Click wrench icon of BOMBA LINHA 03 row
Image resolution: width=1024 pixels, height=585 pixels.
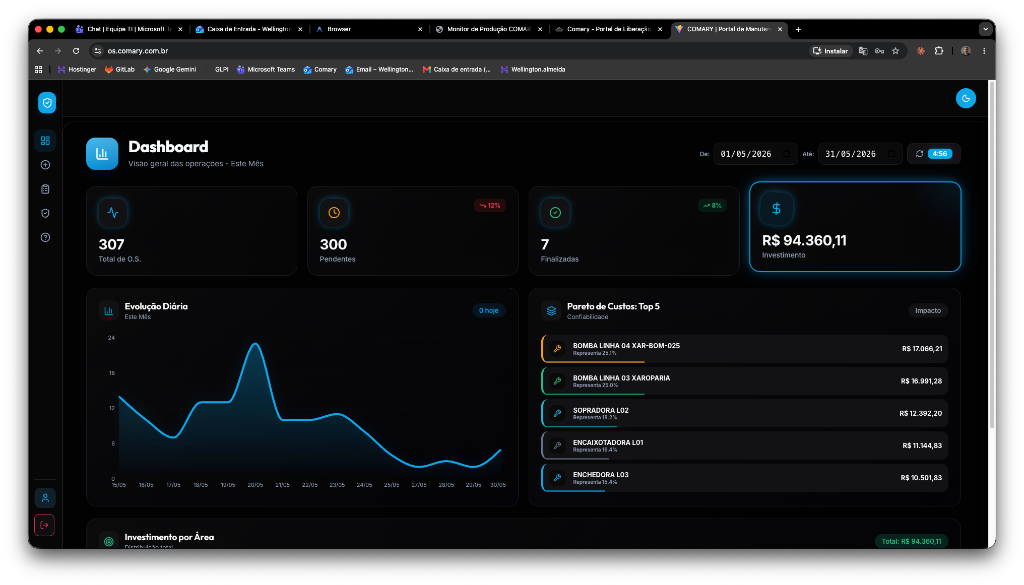tap(557, 381)
